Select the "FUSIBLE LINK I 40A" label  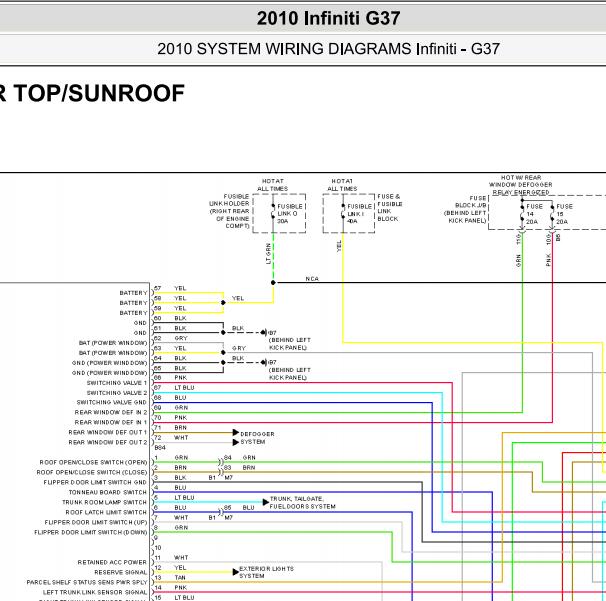point(360,214)
